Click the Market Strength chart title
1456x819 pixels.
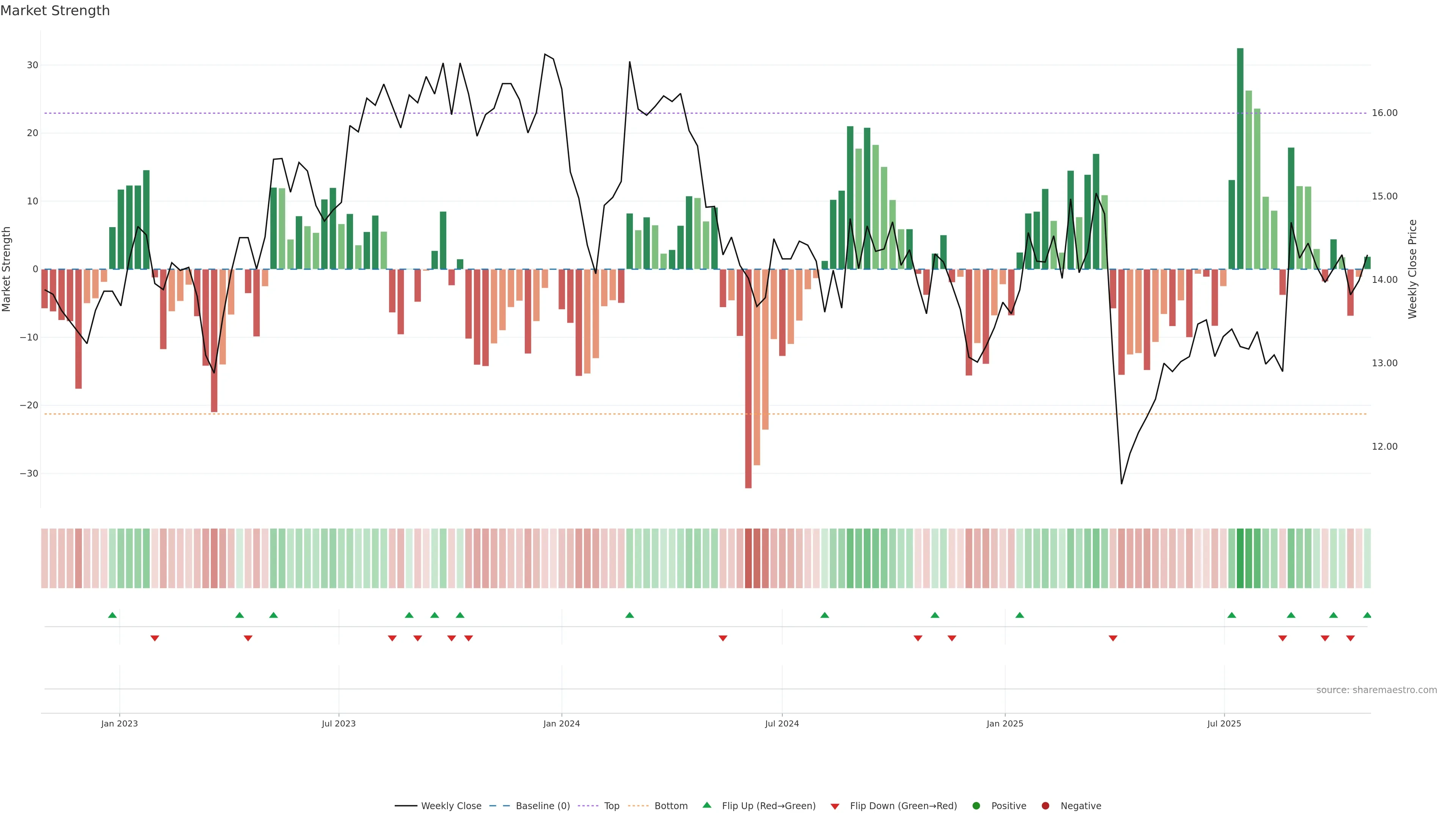(x=55, y=11)
